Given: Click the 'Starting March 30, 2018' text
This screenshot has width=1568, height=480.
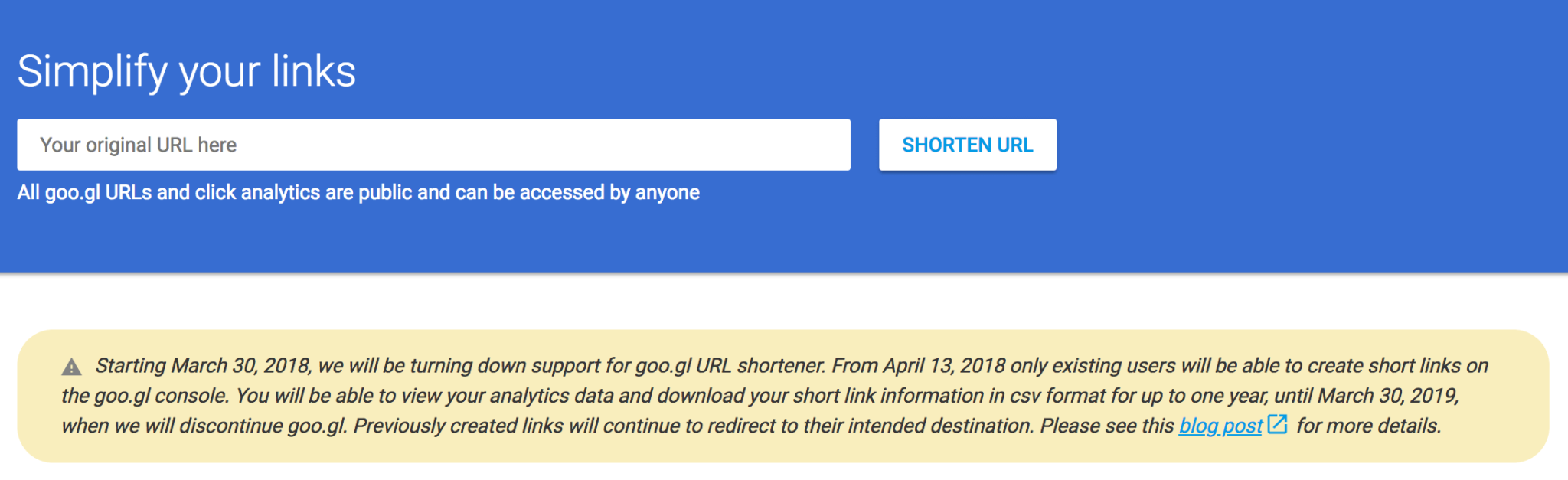Looking at the screenshot, I should (203, 366).
